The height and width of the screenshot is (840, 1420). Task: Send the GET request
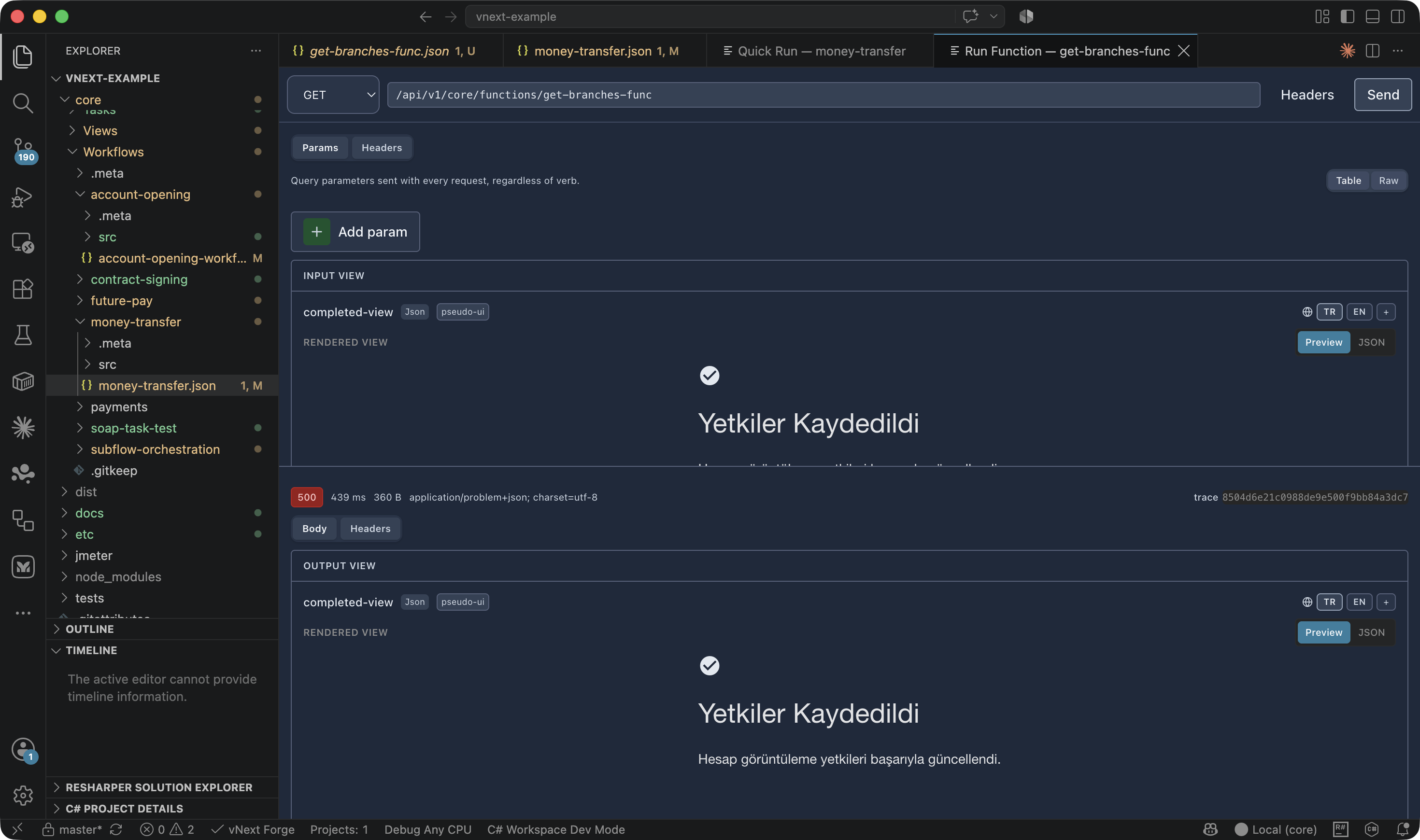pyautogui.click(x=1383, y=95)
